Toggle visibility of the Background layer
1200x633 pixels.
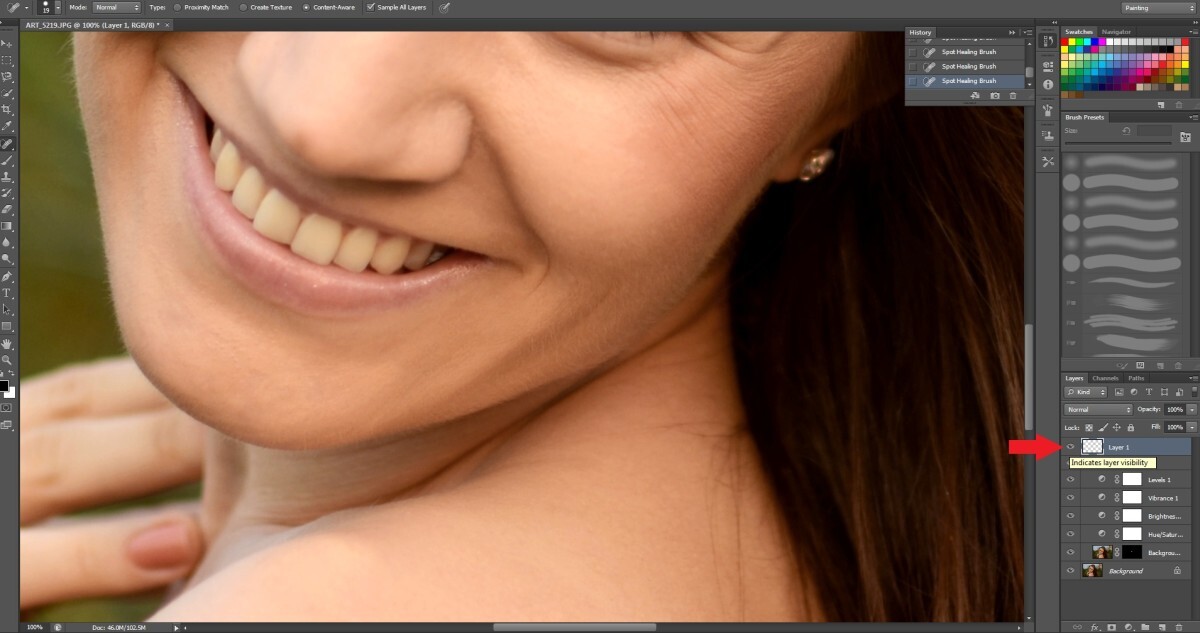click(x=1070, y=570)
